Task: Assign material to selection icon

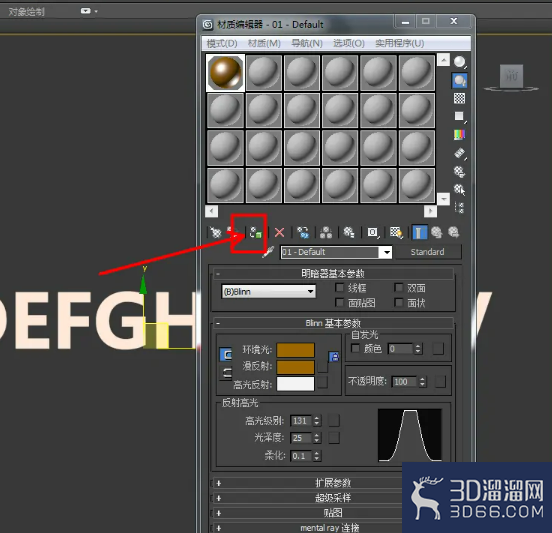Action: point(256,233)
